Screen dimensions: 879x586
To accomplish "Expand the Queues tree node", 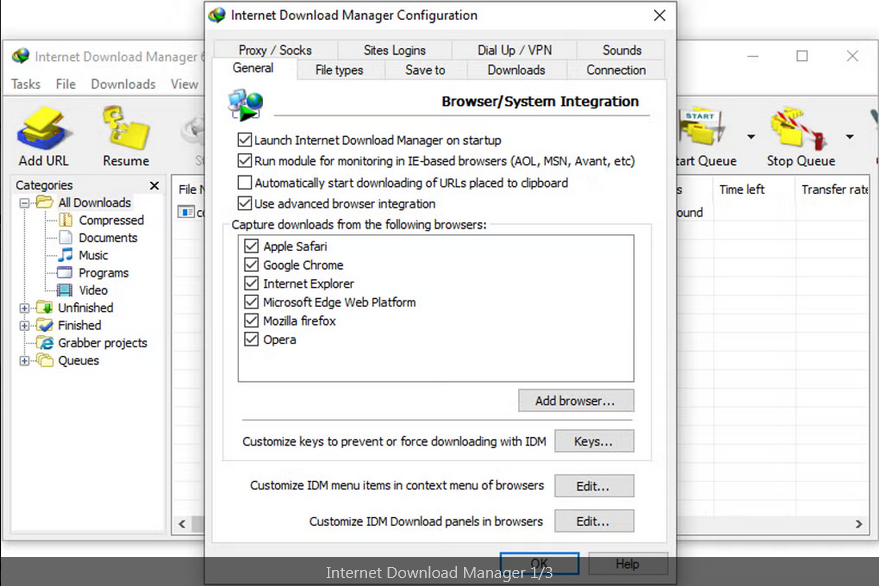I will pyautogui.click(x=24, y=361).
